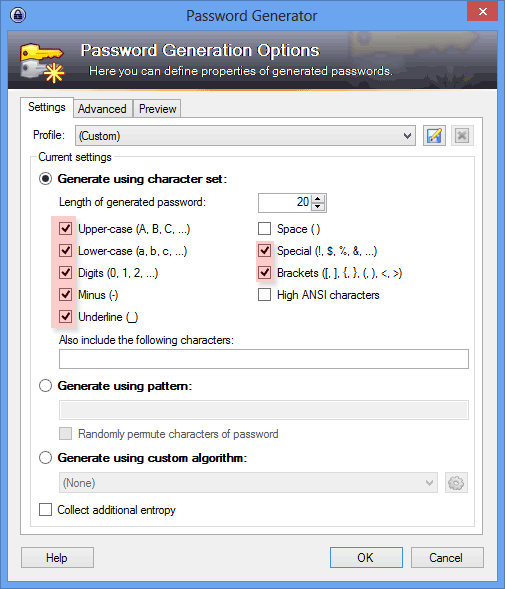Click the OK button

(366, 557)
